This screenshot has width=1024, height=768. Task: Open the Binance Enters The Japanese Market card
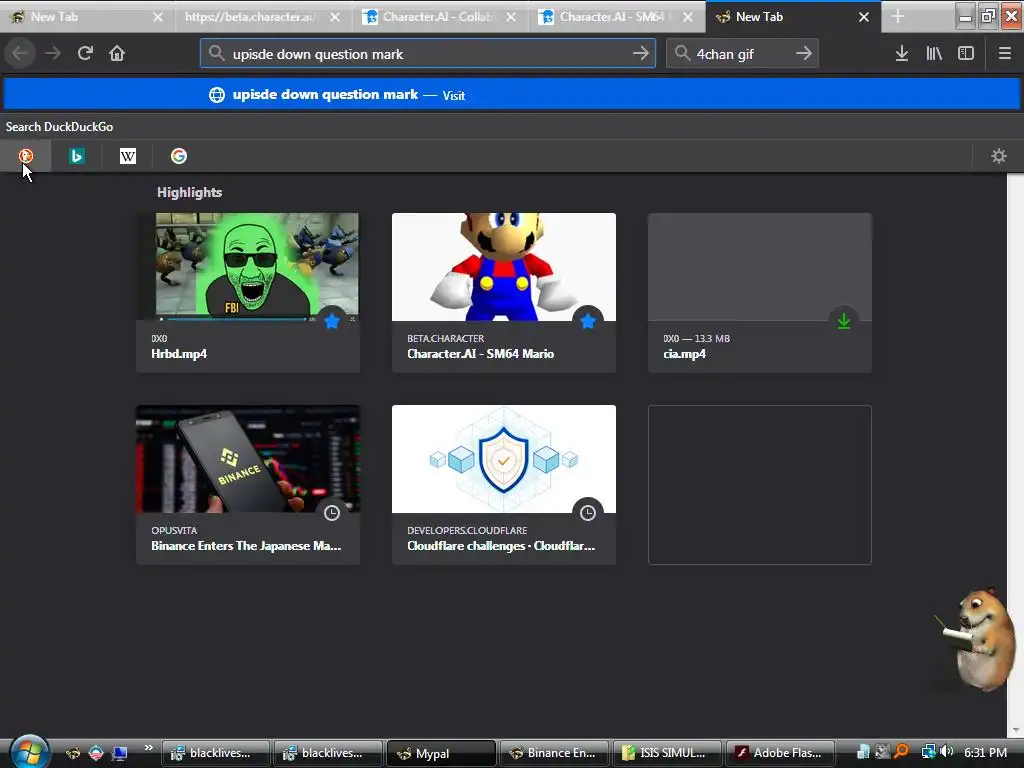248,485
